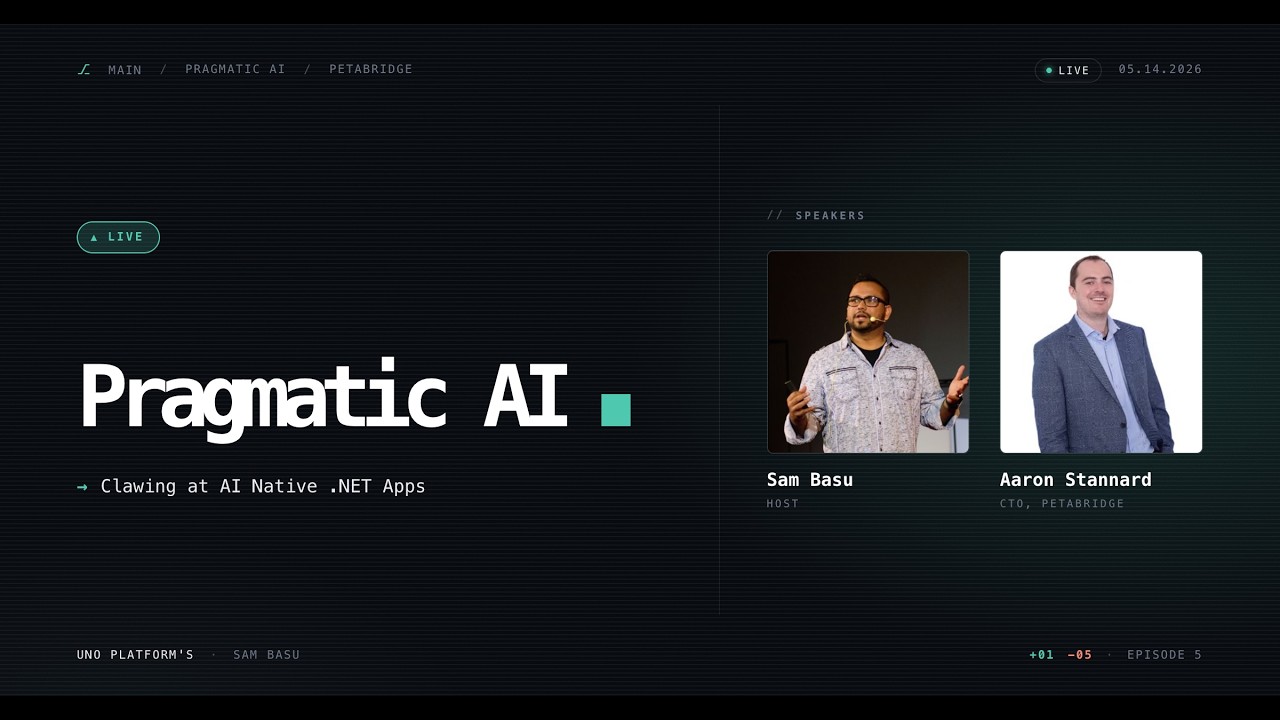Click the CTO, PETABRIDGE label

point(1062,504)
